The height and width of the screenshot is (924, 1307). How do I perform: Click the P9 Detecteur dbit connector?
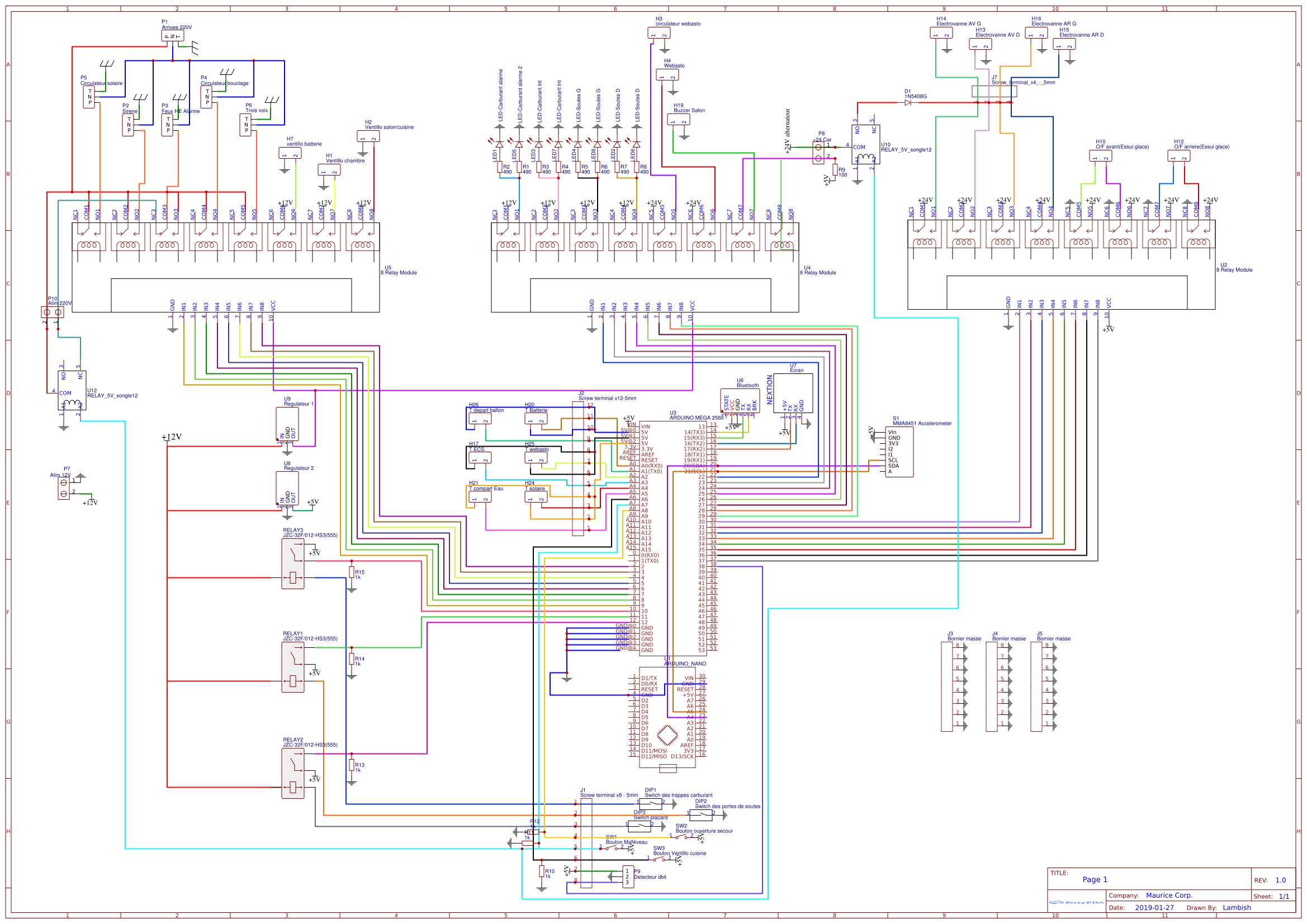click(x=628, y=876)
